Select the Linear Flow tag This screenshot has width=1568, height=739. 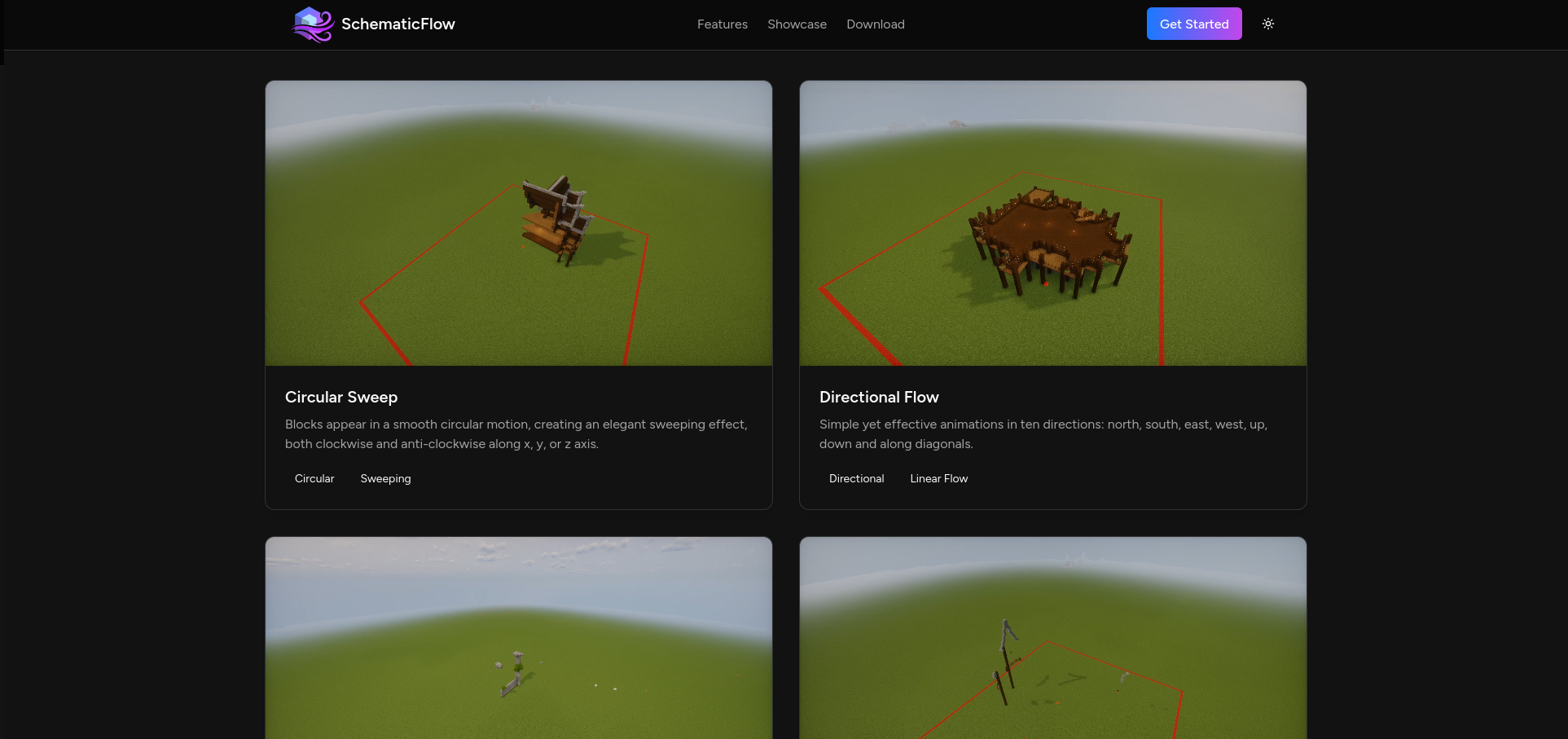coord(938,478)
